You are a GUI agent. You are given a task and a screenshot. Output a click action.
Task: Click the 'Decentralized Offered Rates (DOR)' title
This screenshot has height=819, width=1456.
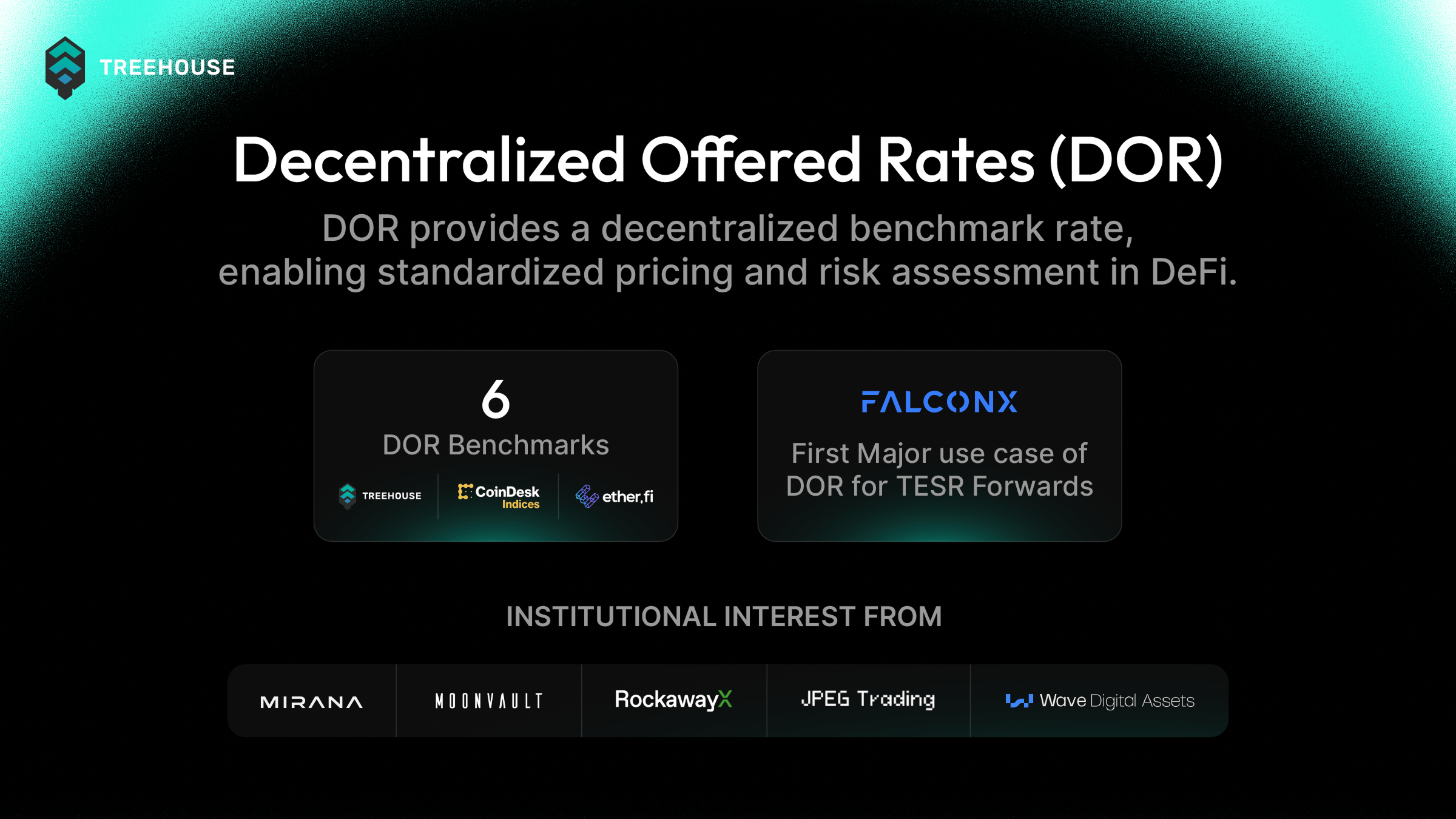tap(728, 160)
